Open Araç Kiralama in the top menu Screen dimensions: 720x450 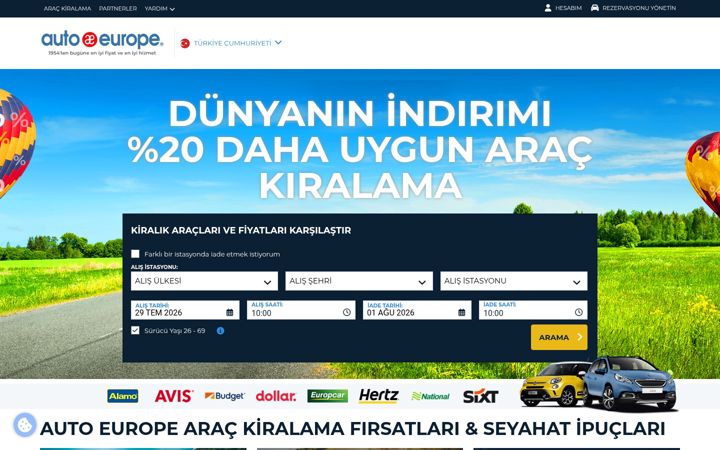68,8
